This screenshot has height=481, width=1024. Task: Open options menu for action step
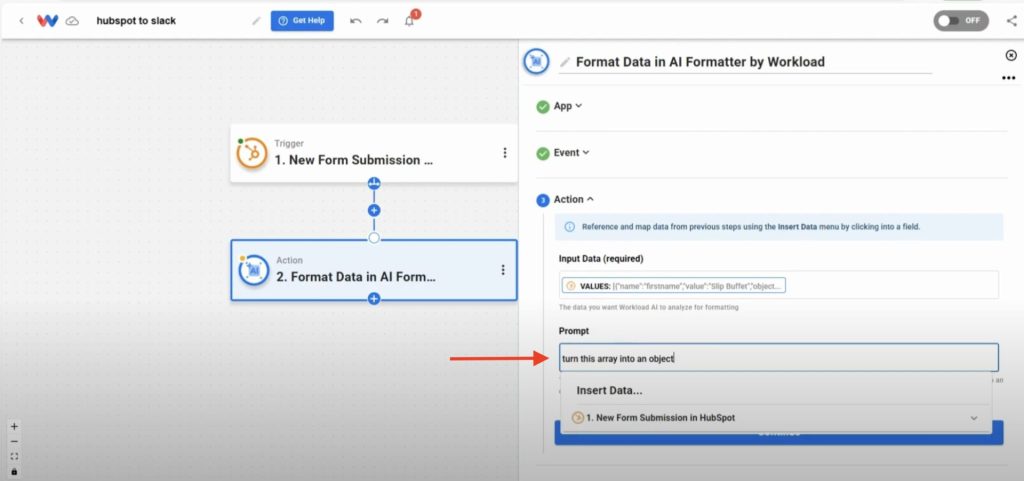point(503,270)
